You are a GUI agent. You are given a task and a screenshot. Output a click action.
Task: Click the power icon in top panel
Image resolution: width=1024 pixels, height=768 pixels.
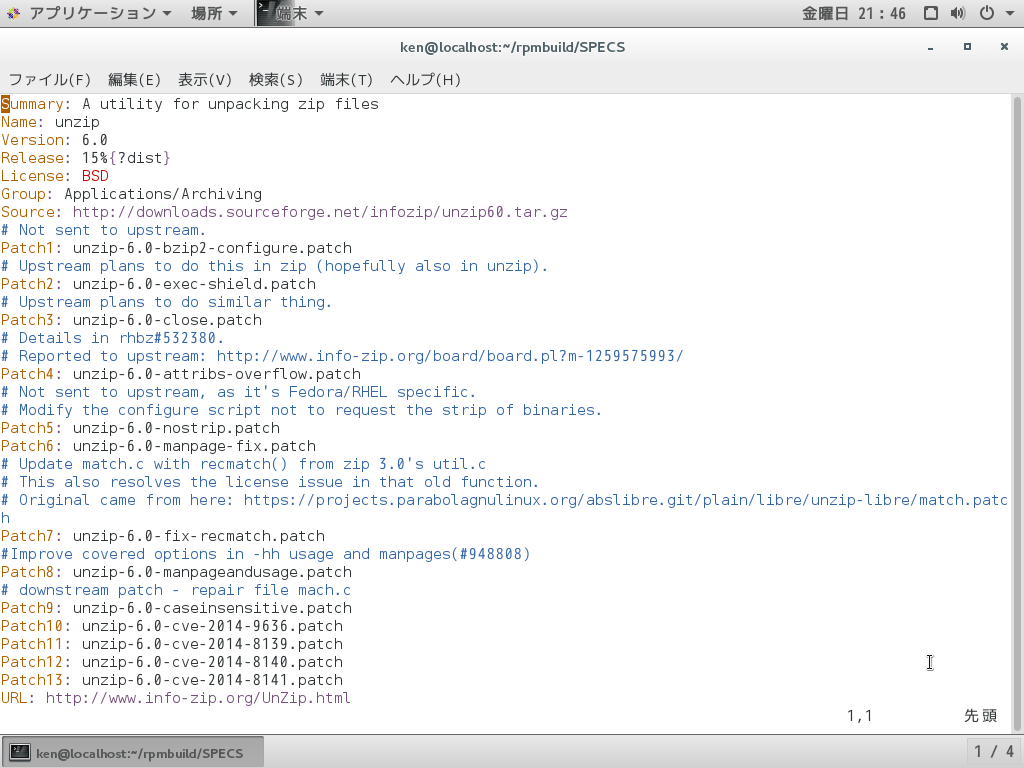pos(986,14)
